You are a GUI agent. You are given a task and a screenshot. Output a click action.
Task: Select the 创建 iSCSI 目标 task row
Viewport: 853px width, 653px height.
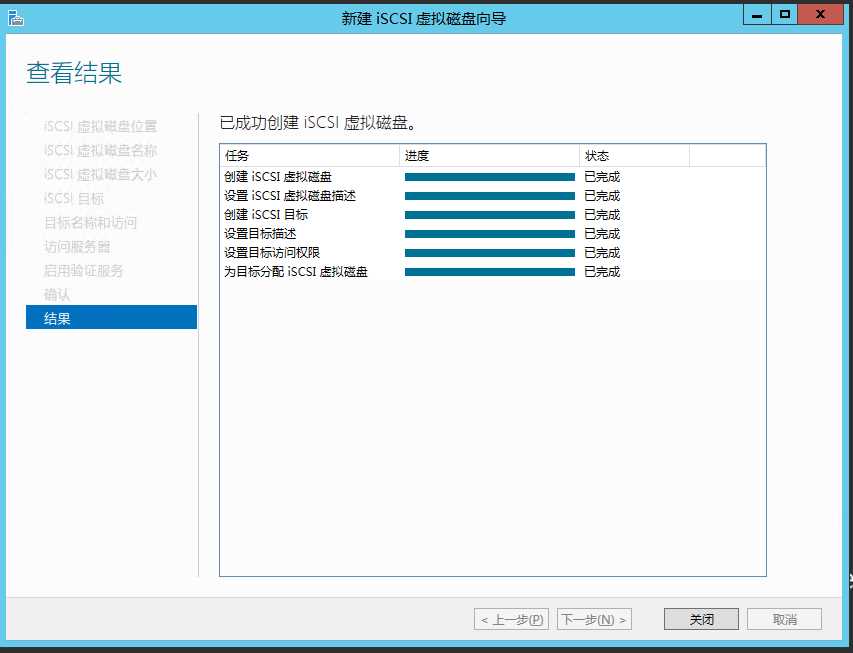click(x=493, y=215)
